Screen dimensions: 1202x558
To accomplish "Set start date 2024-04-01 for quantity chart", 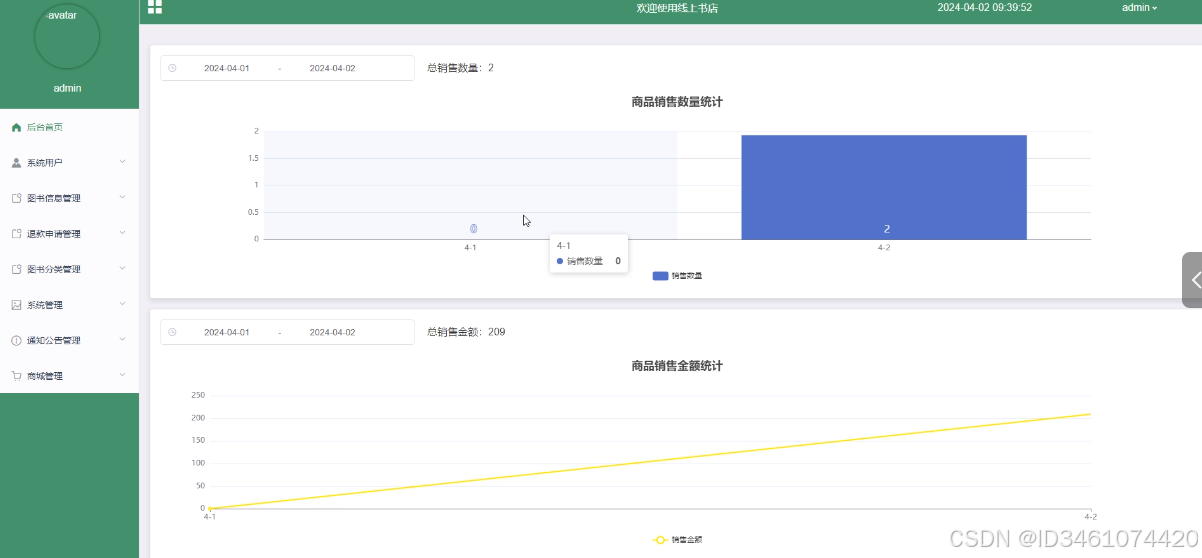I will (227, 68).
